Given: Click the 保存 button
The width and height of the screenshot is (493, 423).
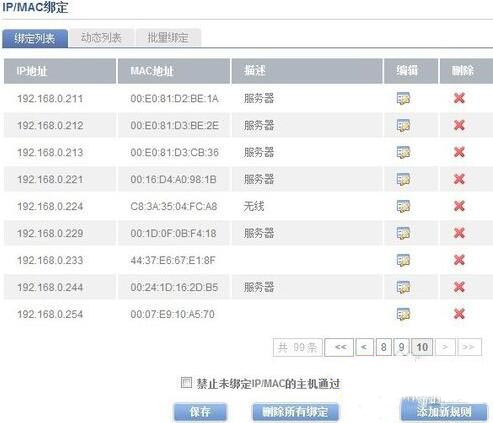Looking at the screenshot, I should click(200, 412).
